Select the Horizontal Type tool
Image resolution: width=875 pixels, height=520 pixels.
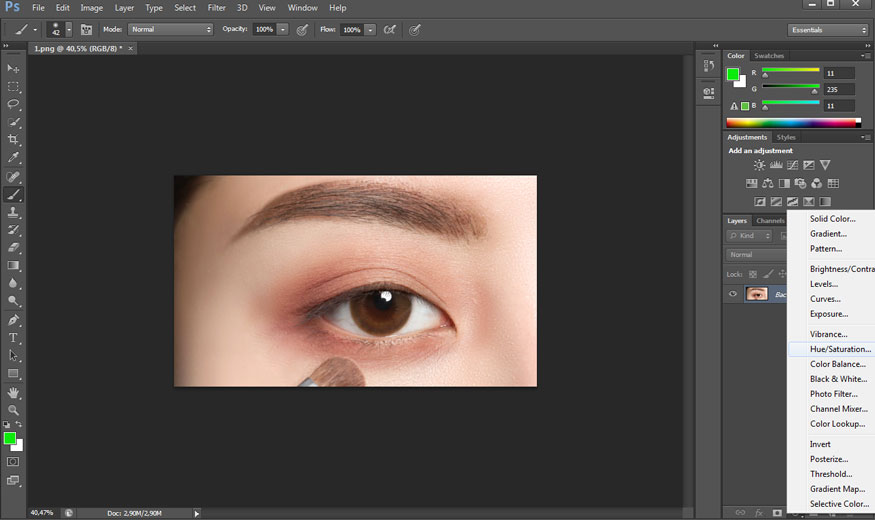(x=13, y=338)
